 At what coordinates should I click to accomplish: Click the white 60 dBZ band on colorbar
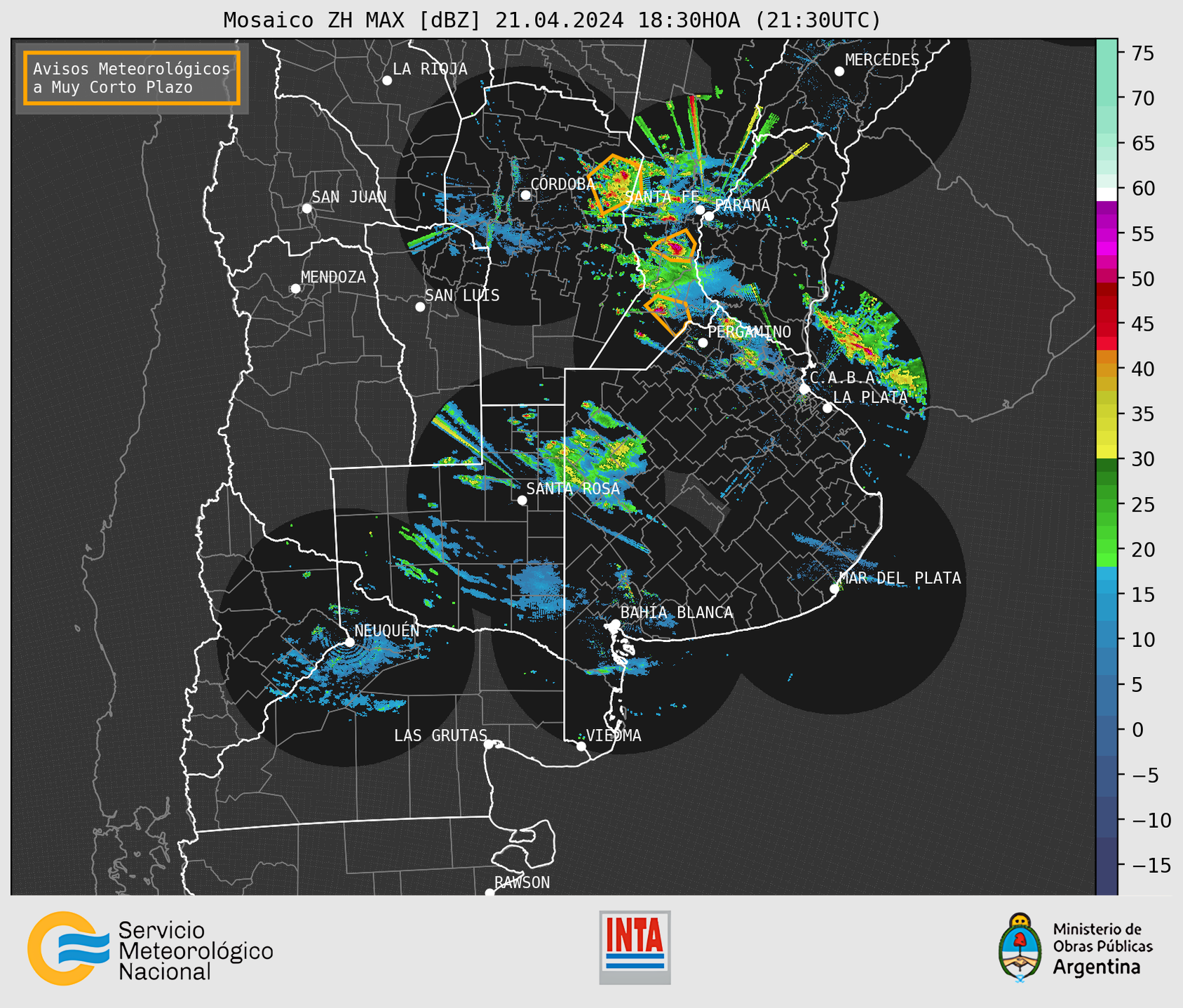click(x=1107, y=194)
